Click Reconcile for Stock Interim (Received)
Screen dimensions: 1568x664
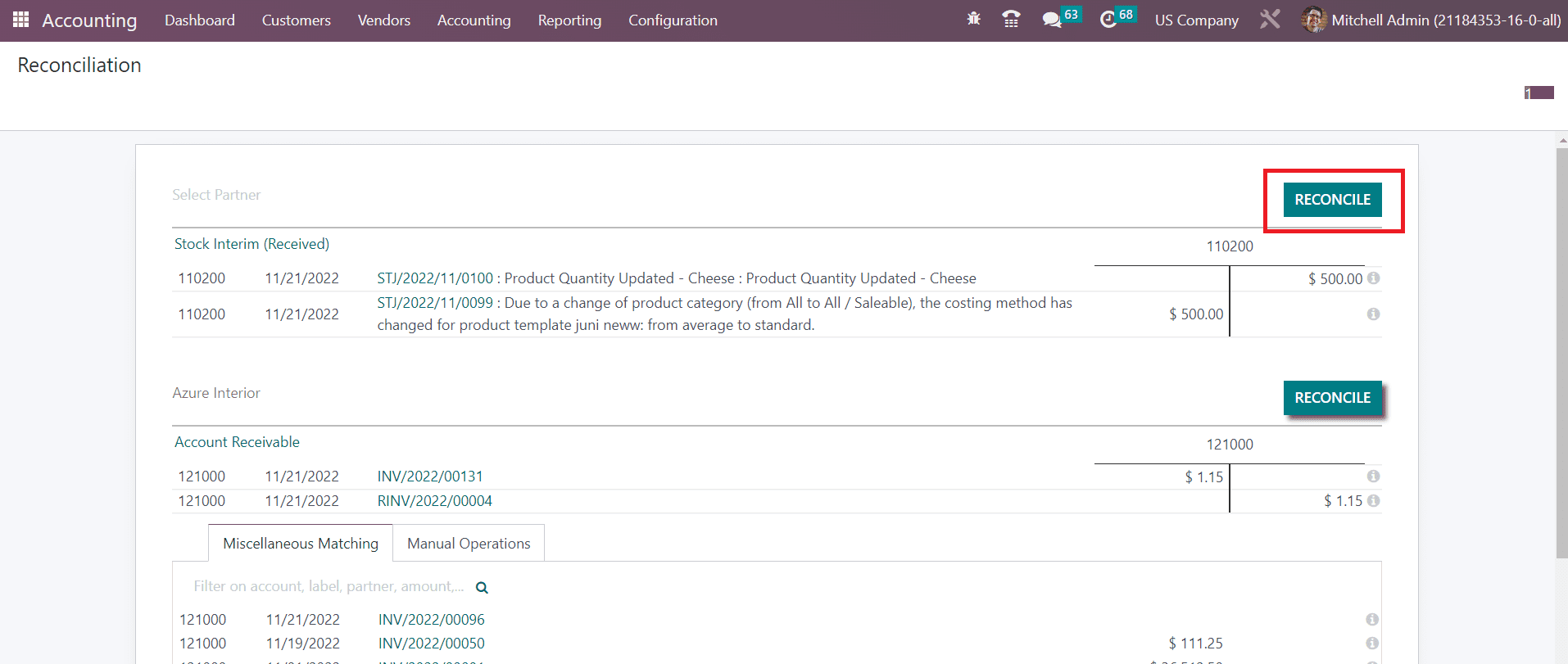(x=1332, y=200)
